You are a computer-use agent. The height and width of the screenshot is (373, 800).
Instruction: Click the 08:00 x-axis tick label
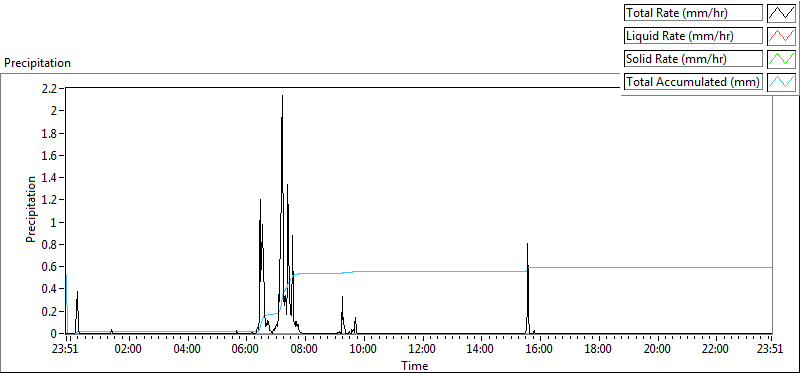tap(305, 350)
